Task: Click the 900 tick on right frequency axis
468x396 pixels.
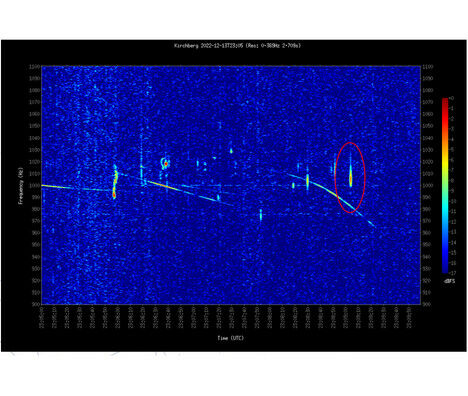Action: [427, 304]
